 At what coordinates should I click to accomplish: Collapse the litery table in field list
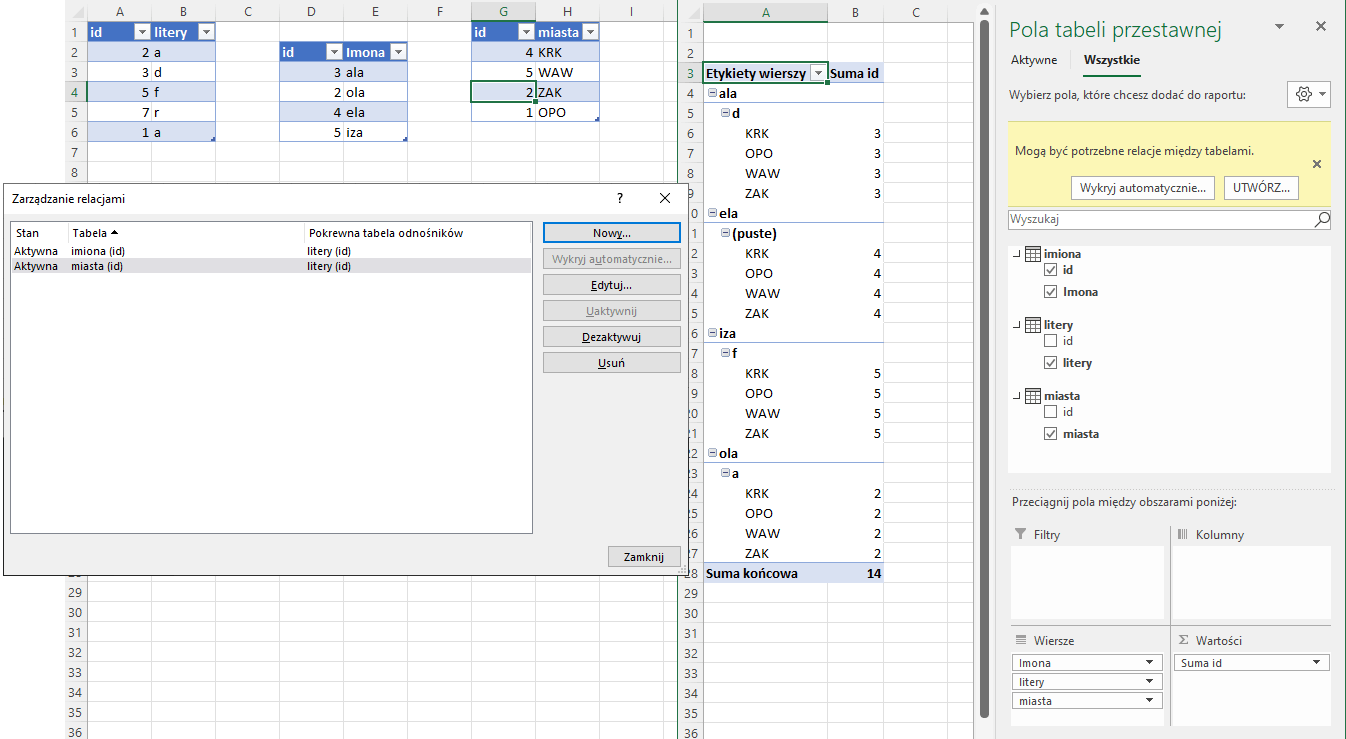[1017, 325]
